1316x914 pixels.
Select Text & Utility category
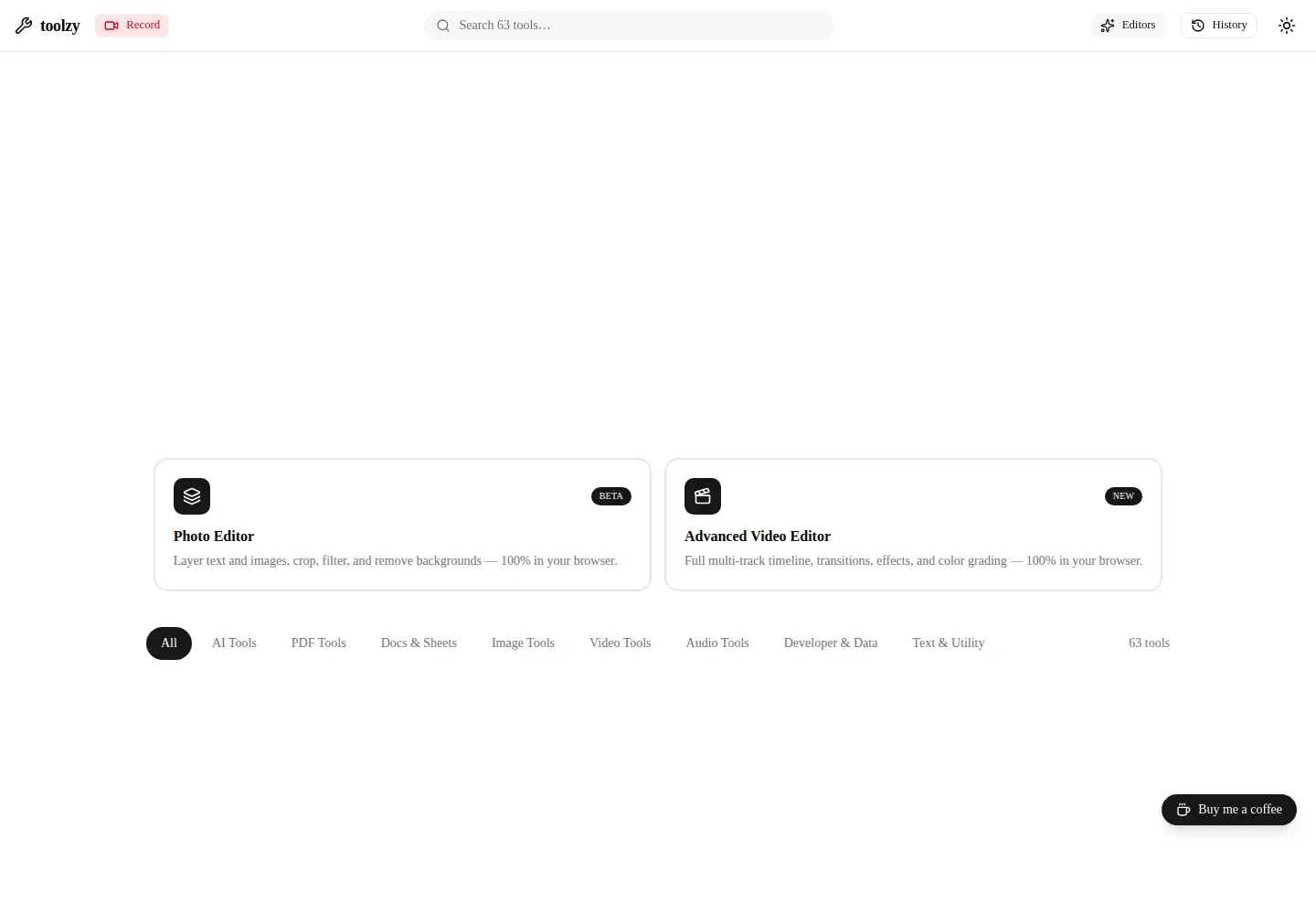(949, 643)
